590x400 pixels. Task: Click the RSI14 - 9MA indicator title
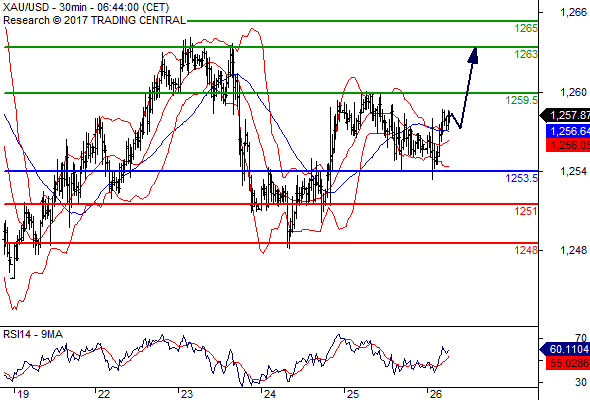click(x=33, y=334)
